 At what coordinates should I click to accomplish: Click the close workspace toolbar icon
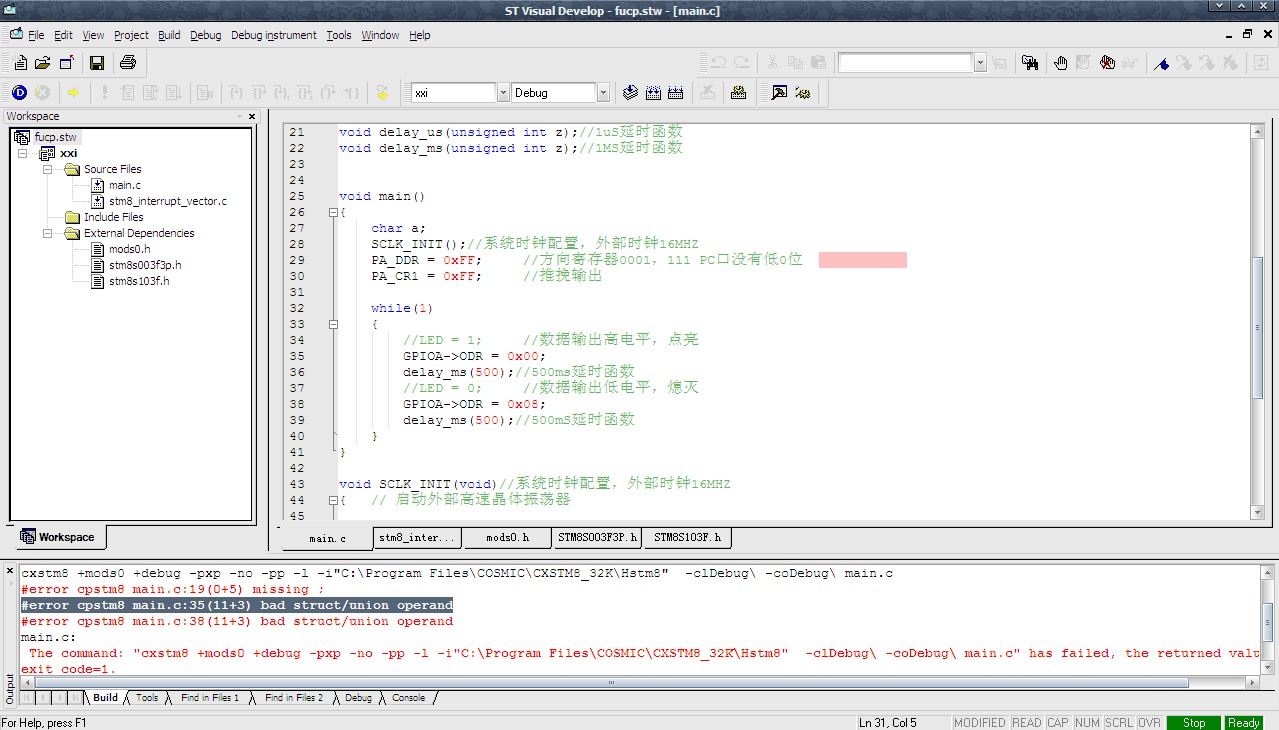(x=67, y=63)
